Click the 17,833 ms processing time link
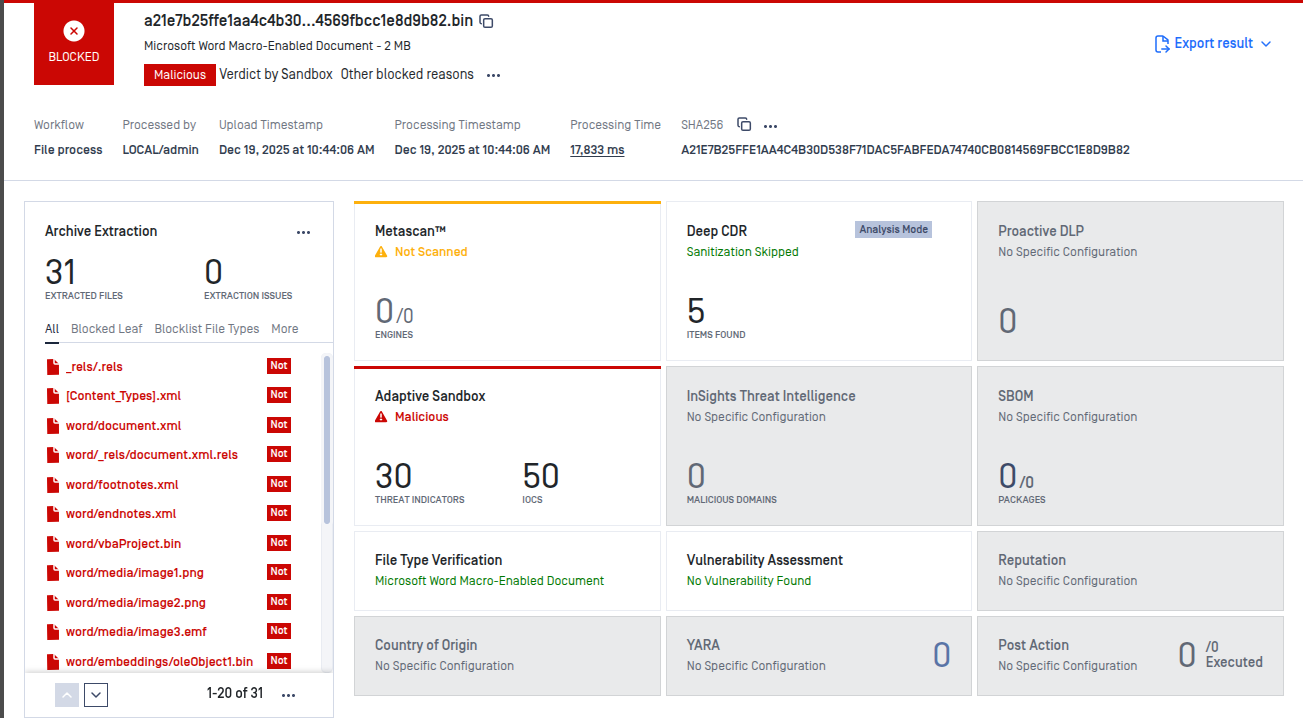 pos(597,150)
